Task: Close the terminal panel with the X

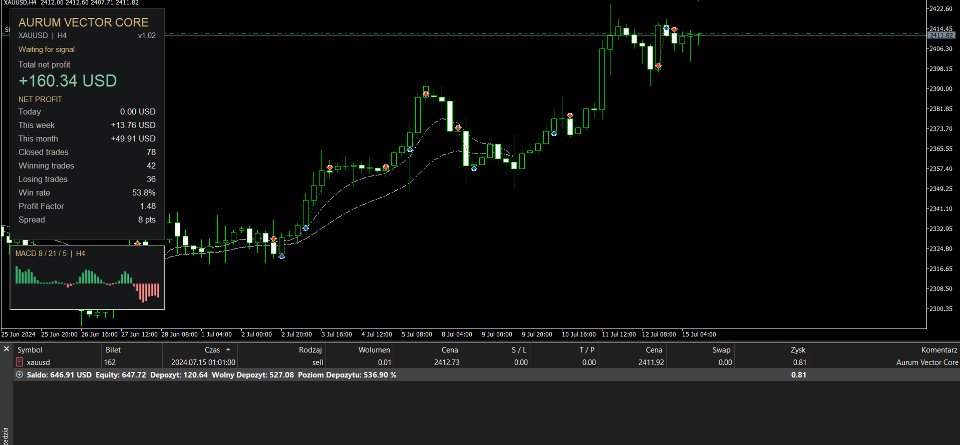Action: (6, 349)
